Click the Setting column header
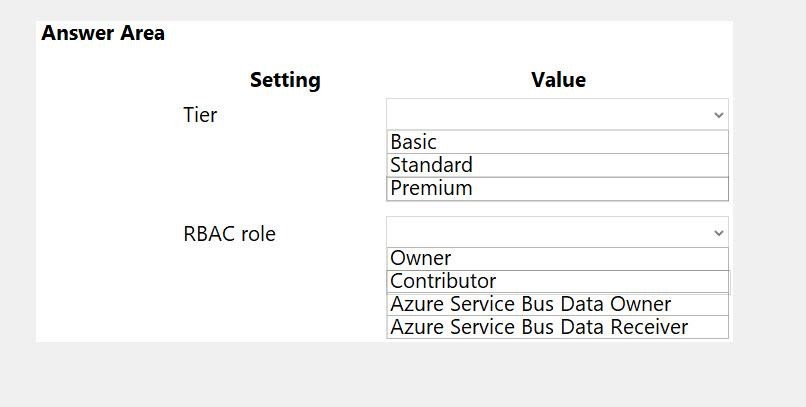This screenshot has width=806, height=407. click(285, 80)
